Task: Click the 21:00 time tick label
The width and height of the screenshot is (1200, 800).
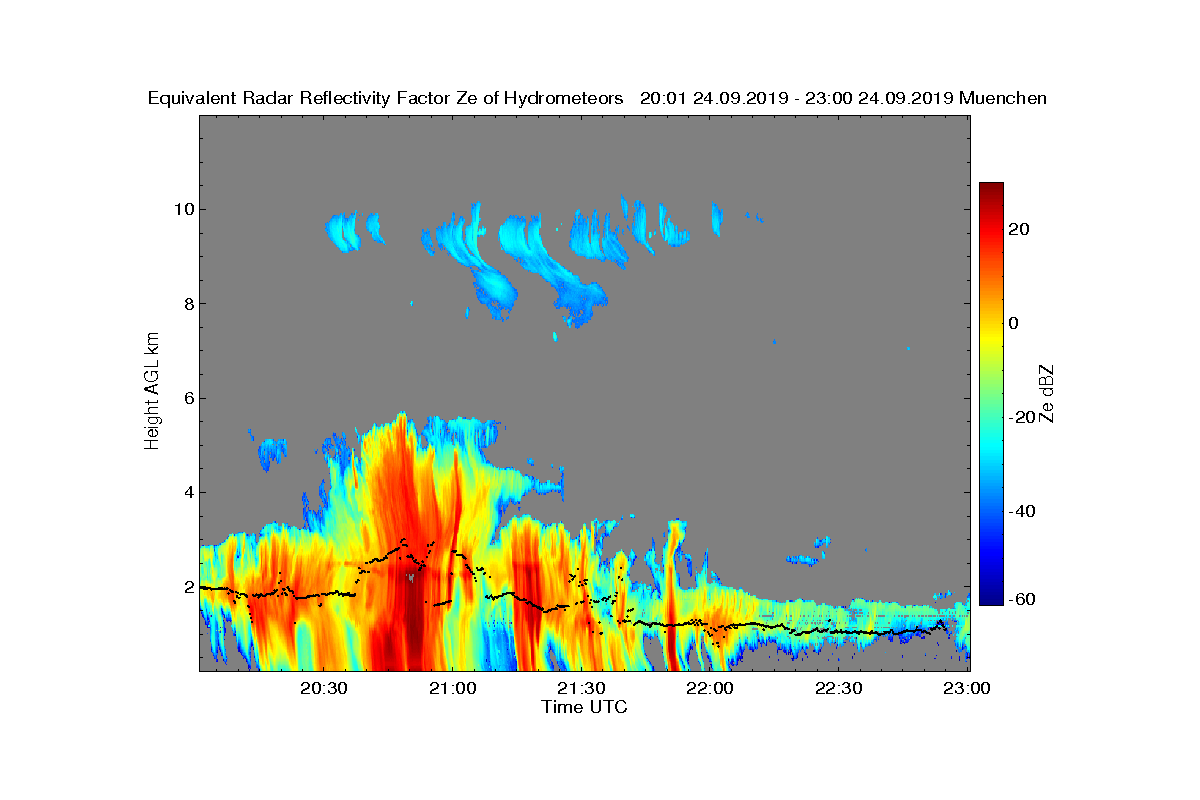Action: [x=451, y=689]
